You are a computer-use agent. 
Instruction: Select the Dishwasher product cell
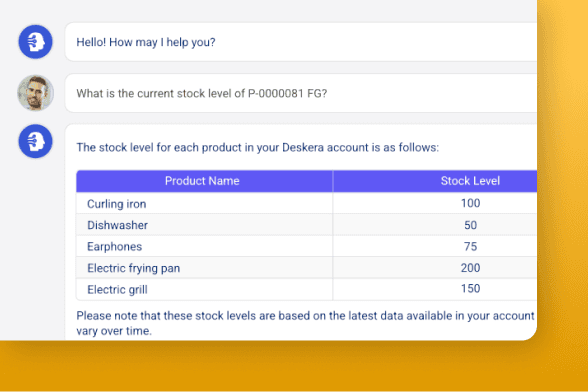pyautogui.click(x=204, y=225)
